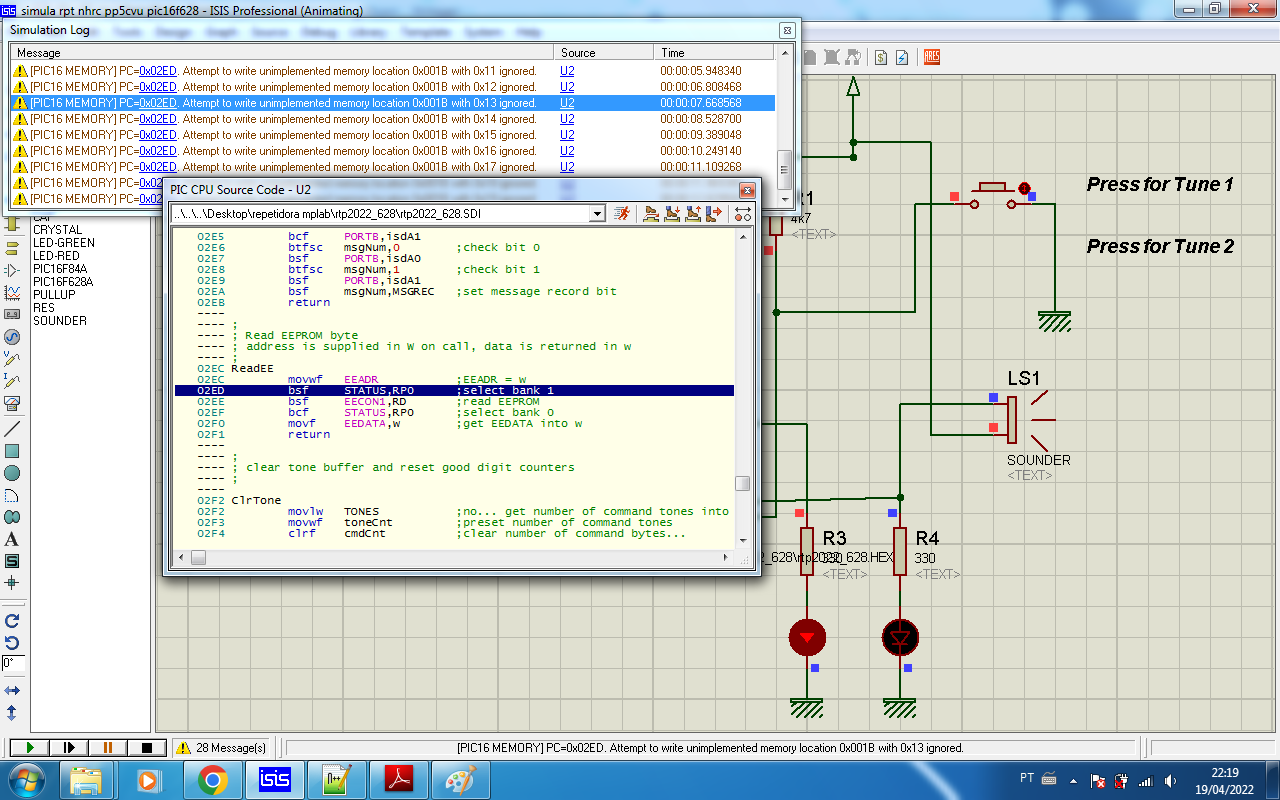Click the Rotate Anti-clockwise icon

12,643
